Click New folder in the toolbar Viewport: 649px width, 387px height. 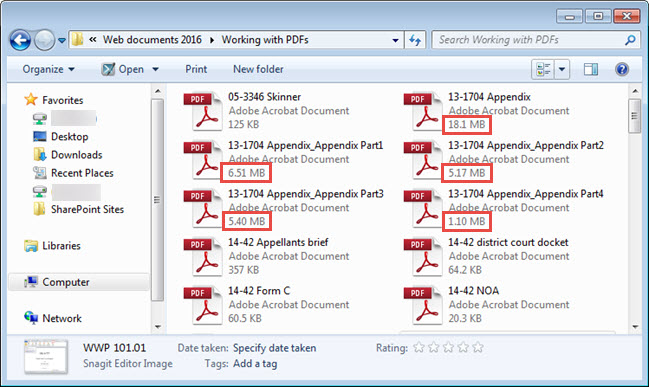tap(258, 69)
